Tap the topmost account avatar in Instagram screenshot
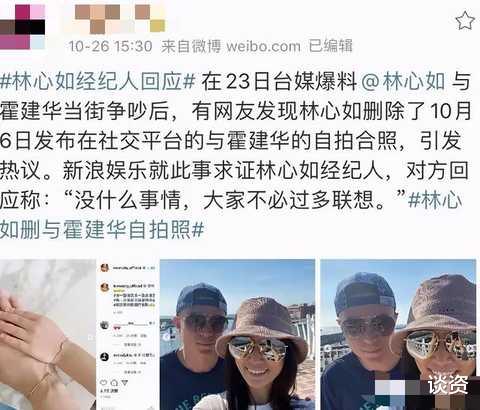Screen dimensions: 480x410 click(105, 268)
